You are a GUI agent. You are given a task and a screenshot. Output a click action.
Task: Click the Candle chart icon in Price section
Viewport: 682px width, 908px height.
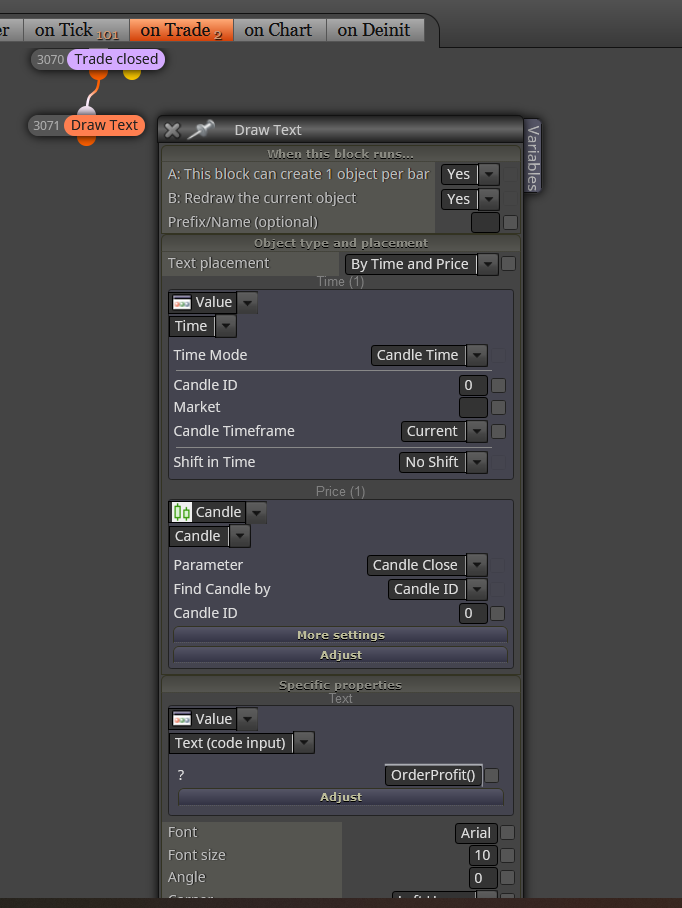click(x=182, y=512)
